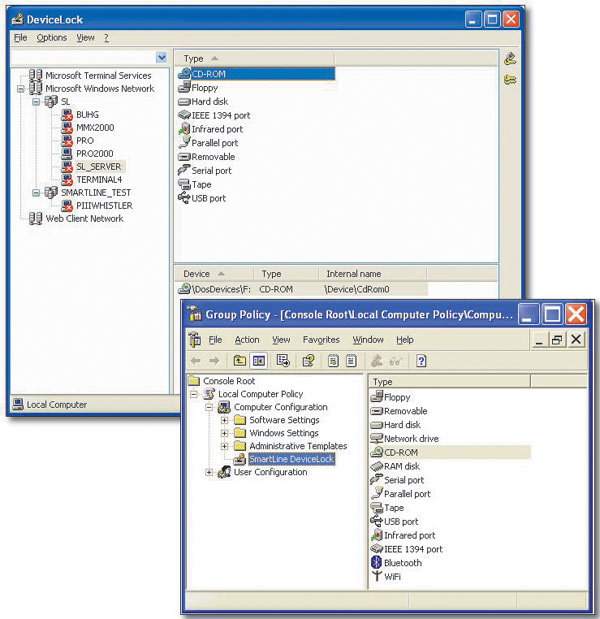Screen dimensions: 600x619
Task: Select Tape in DeviceLock list
Action: (x=195, y=184)
